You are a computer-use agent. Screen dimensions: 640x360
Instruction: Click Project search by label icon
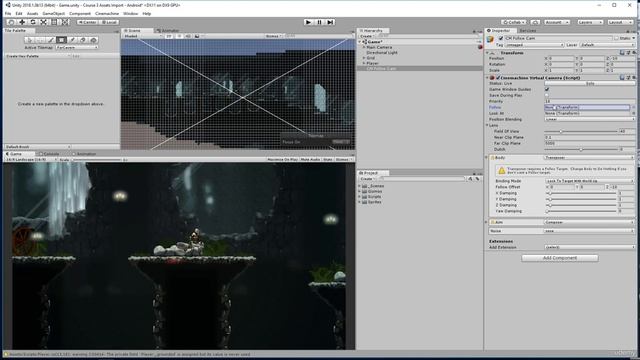(477, 179)
